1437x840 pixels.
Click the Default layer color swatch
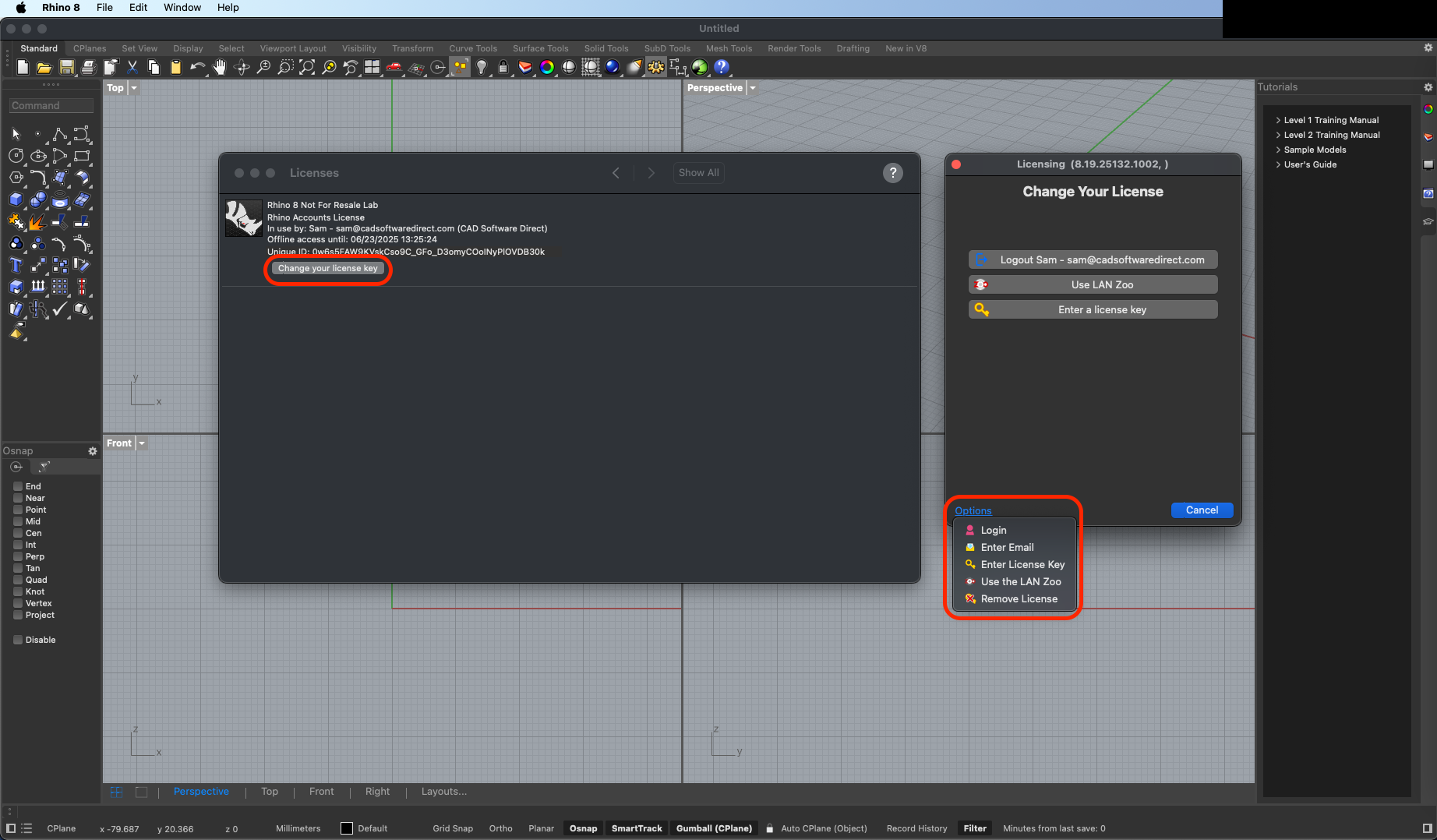click(x=347, y=828)
